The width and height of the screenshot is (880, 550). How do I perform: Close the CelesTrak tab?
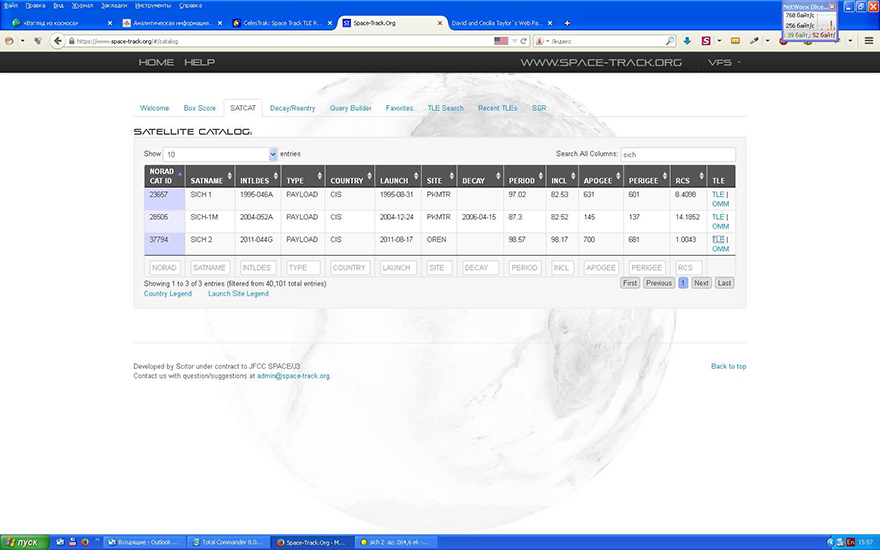pos(330,23)
